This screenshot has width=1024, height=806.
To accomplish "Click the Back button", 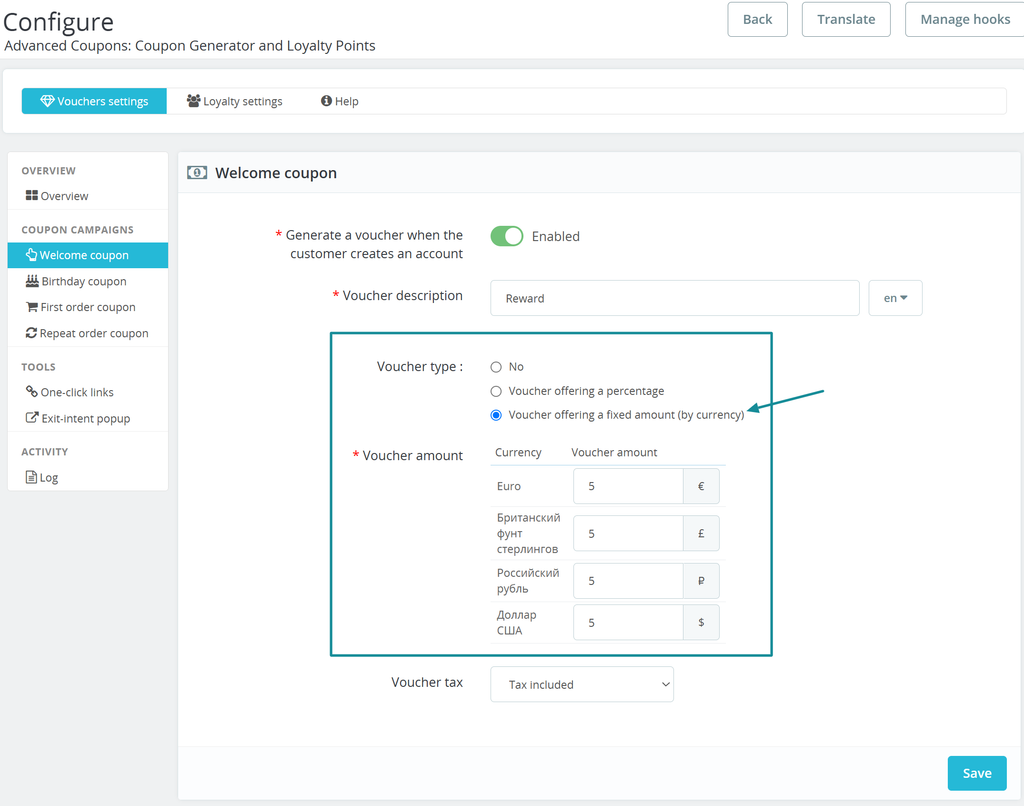I will (758, 20).
